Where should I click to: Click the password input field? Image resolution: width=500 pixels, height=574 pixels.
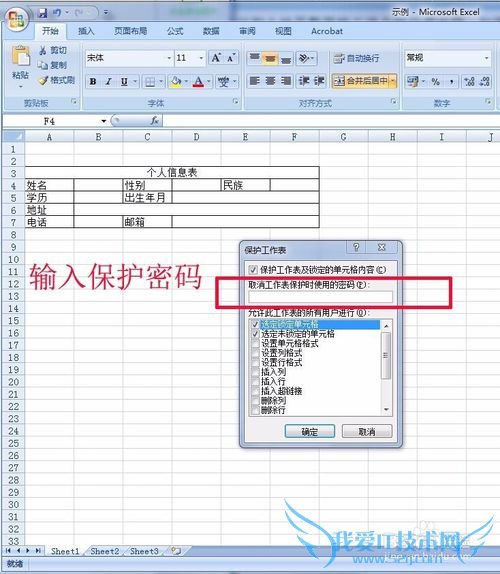point(320,297)
